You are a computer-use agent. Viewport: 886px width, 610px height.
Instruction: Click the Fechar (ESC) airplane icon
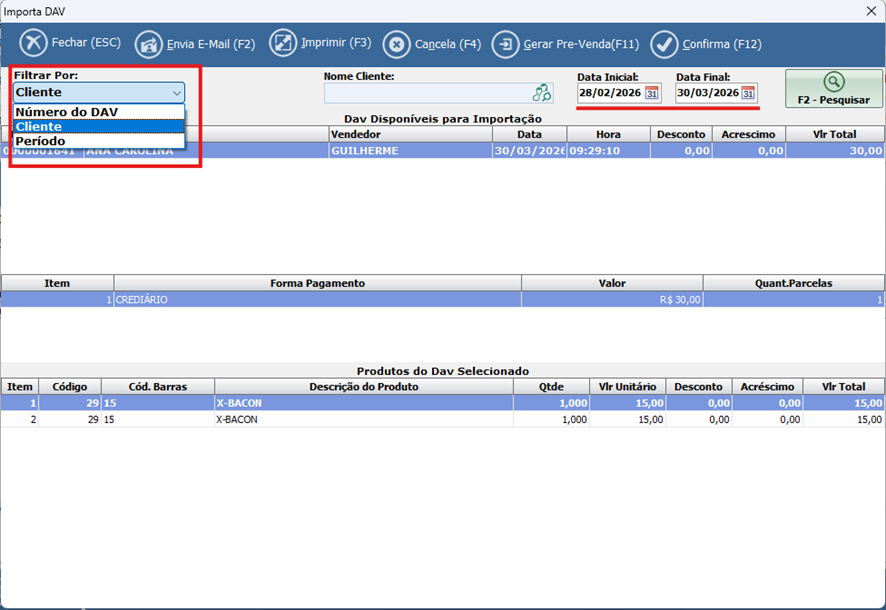34,44
